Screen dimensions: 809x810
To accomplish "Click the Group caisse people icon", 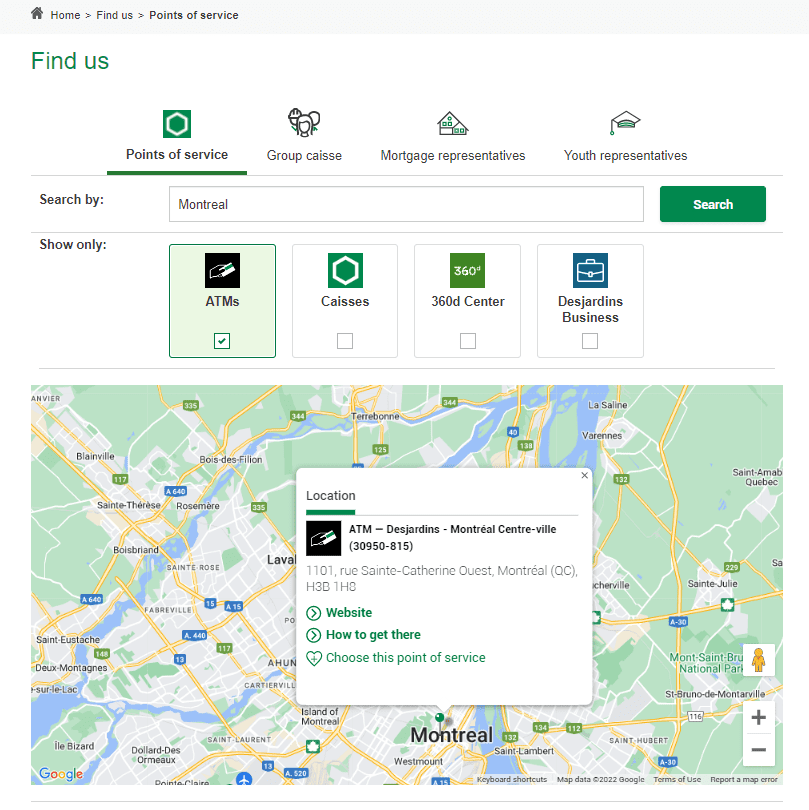I will [304, 122].
